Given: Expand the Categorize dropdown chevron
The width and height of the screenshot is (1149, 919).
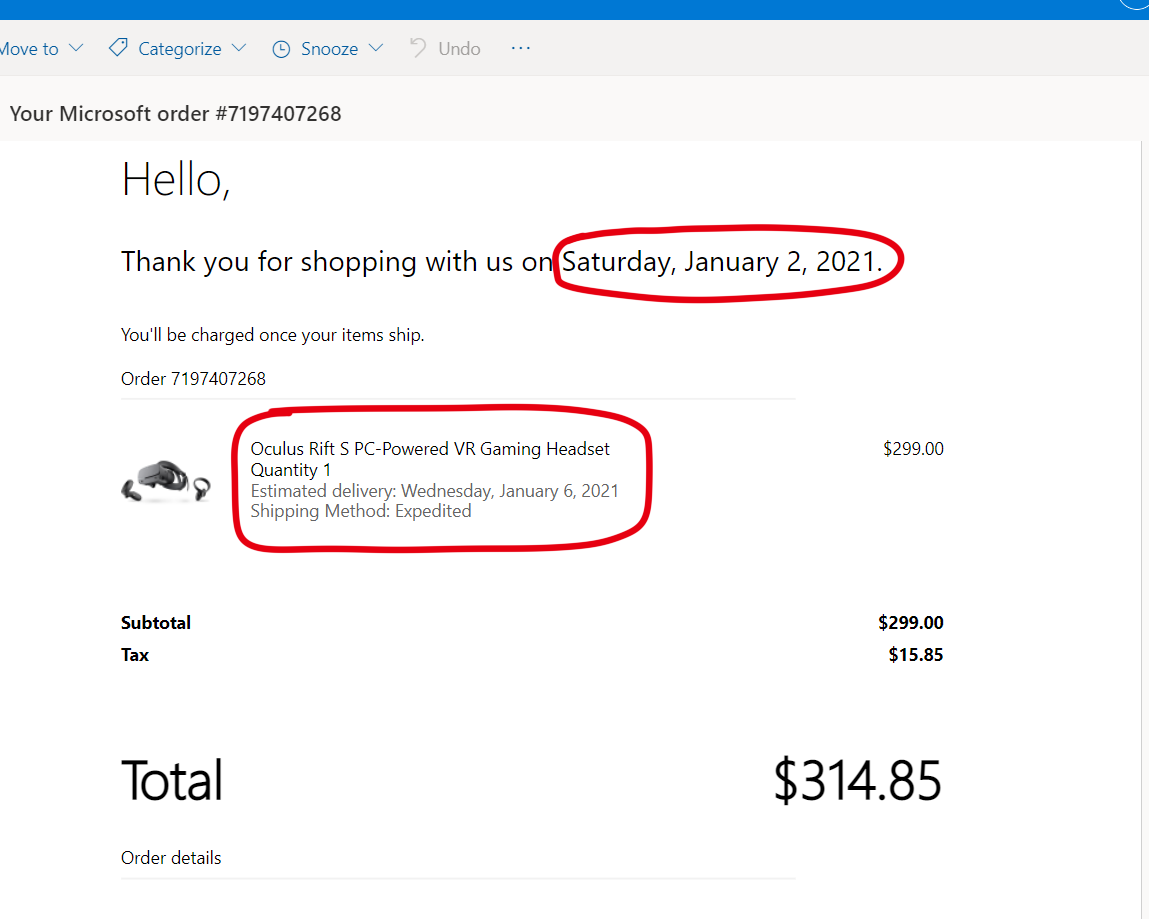Looking at the screenshot, I should click(x=239, y=48).
